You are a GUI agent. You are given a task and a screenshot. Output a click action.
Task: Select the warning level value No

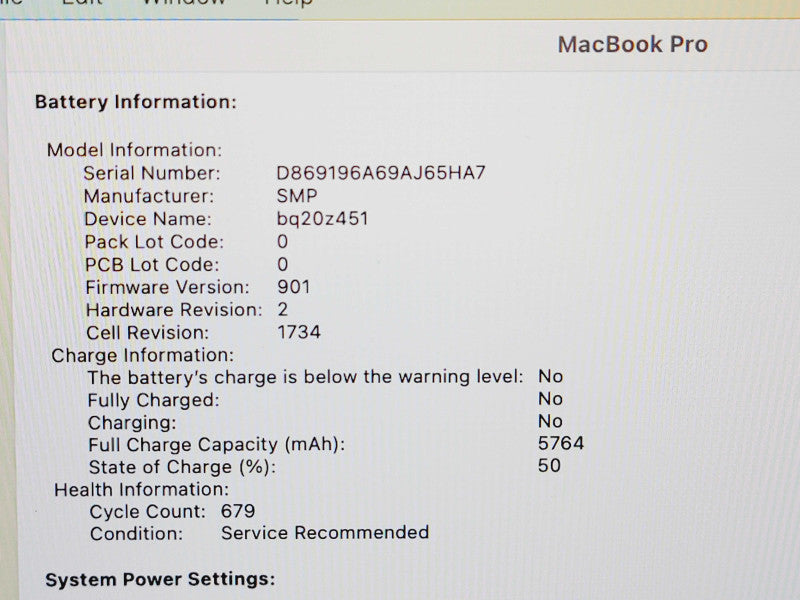(x=551, y=377)
